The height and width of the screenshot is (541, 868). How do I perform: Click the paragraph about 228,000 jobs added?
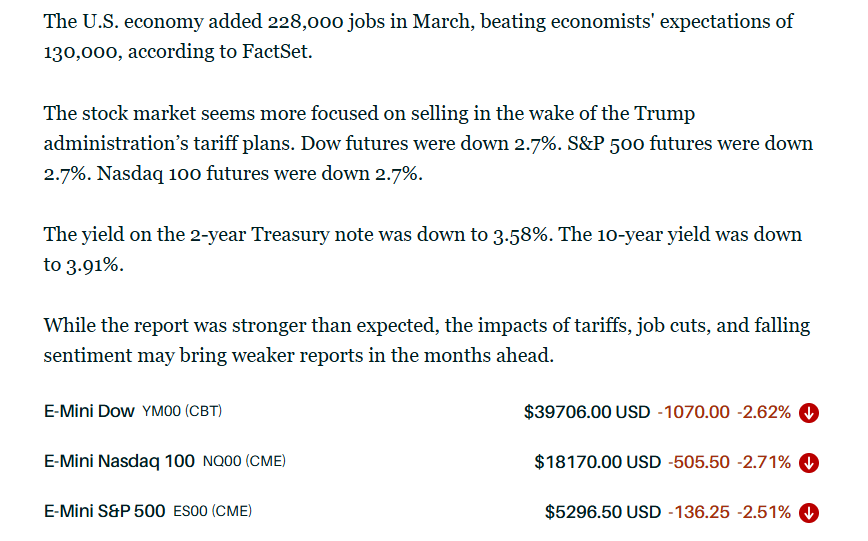tap(418, 36)
